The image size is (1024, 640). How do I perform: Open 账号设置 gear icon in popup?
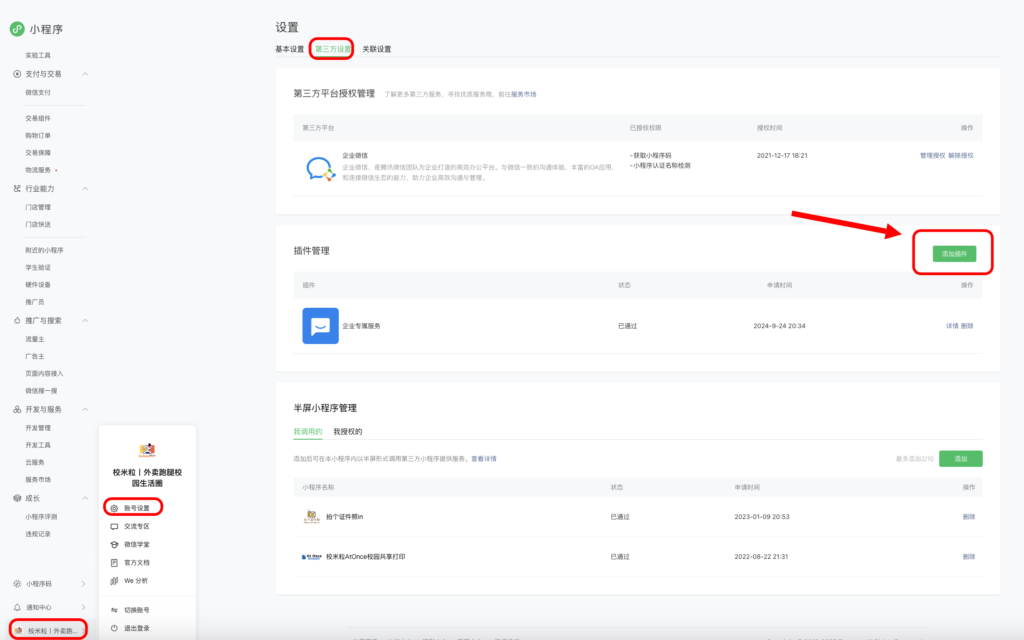click(x=114, y=508)
